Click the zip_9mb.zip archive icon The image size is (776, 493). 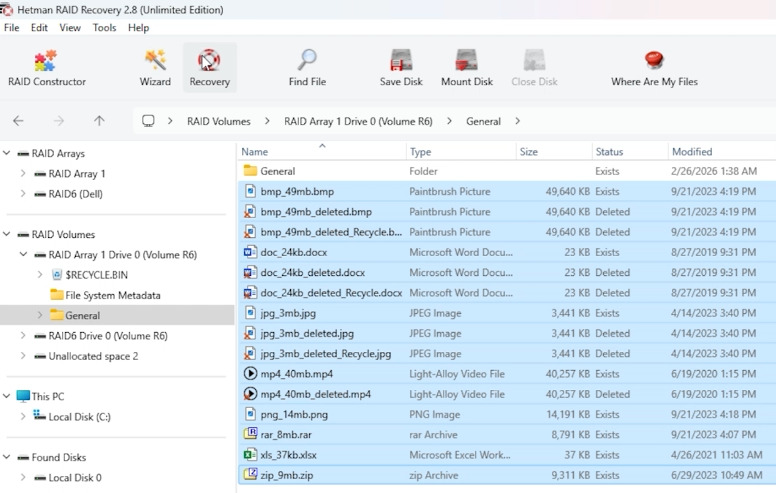pos(250,475)
